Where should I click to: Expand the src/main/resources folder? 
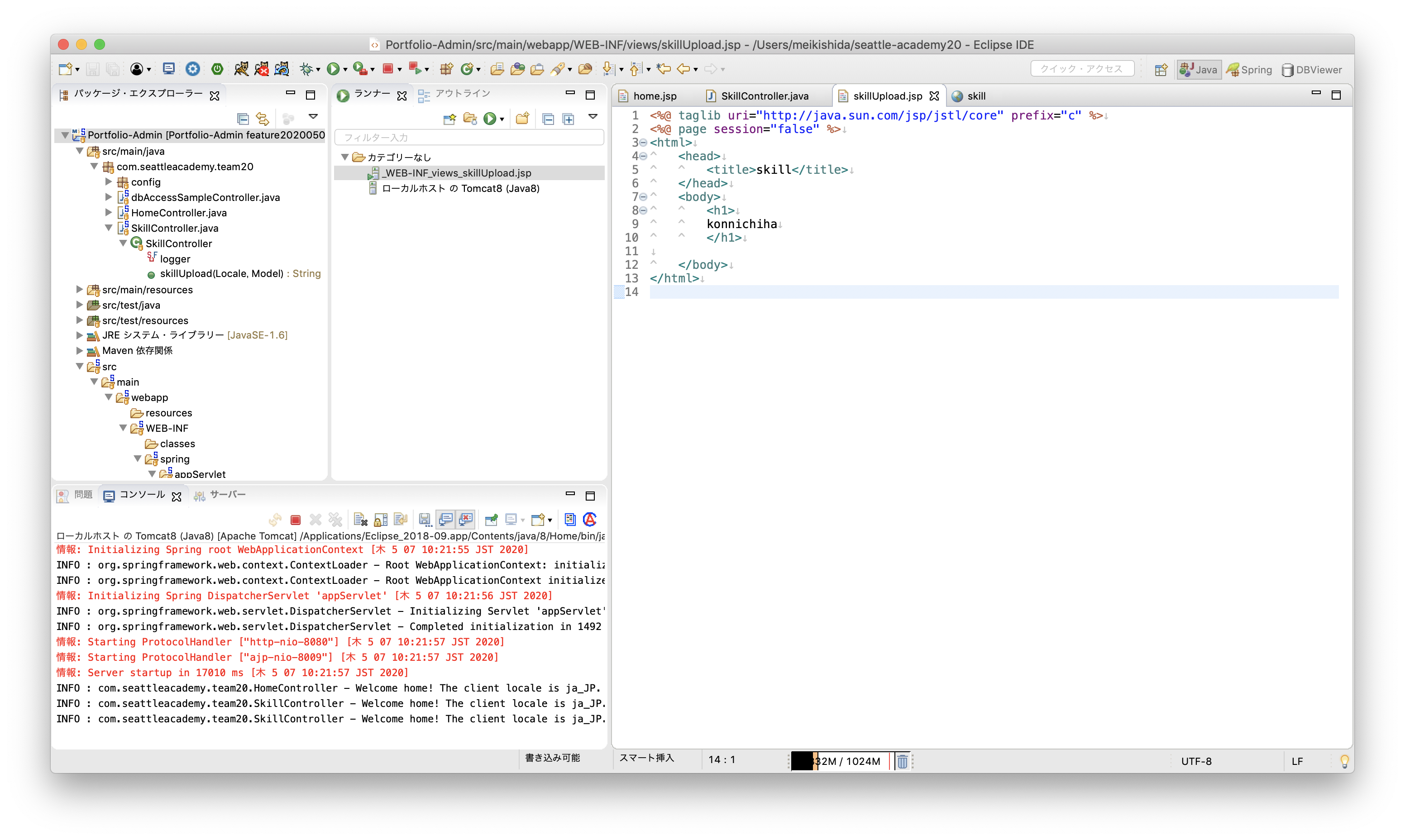pyautogui.click(x=80, y=289)
